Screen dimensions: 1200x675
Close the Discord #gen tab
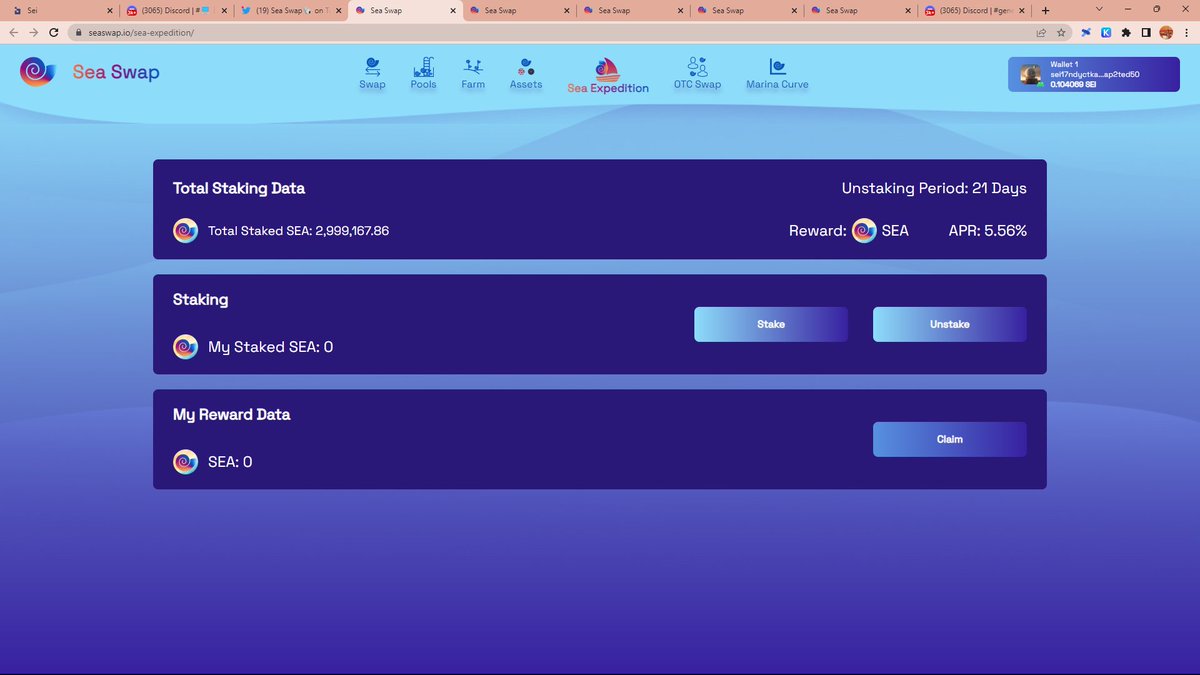coord(1023,10)
